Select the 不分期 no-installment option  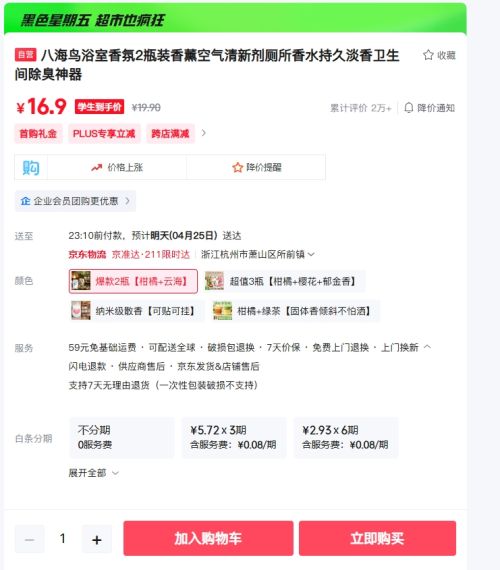(x=122, y=437)
